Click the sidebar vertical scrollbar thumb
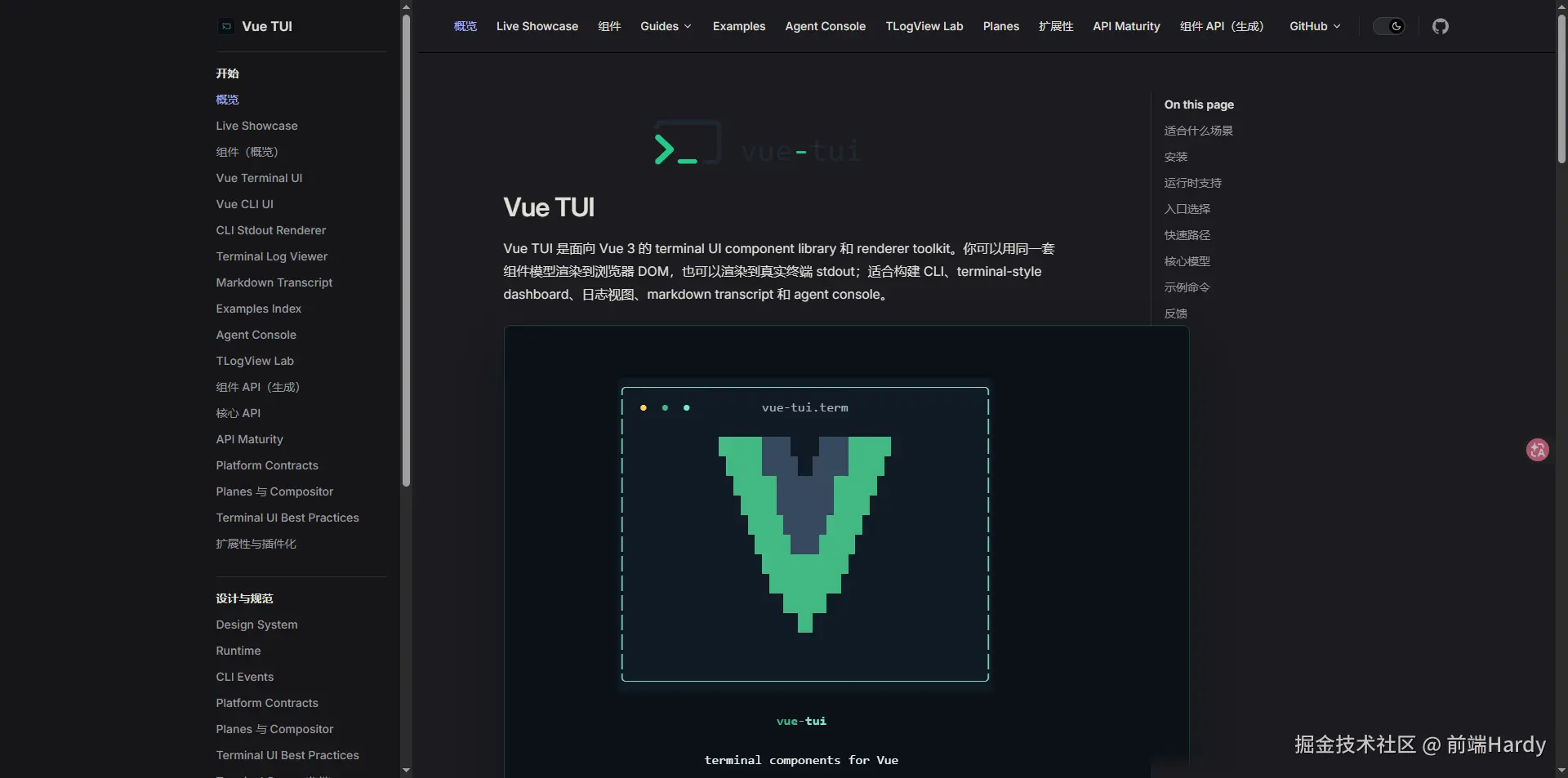 406,251
